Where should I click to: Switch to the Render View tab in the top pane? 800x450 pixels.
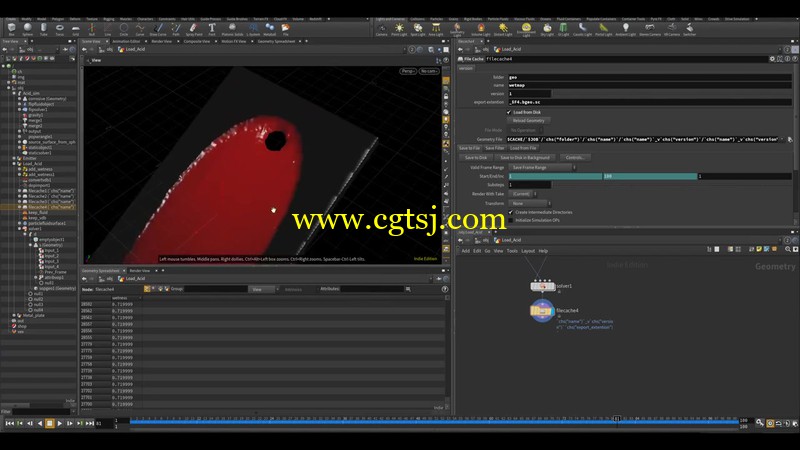(x=161, y=41)
